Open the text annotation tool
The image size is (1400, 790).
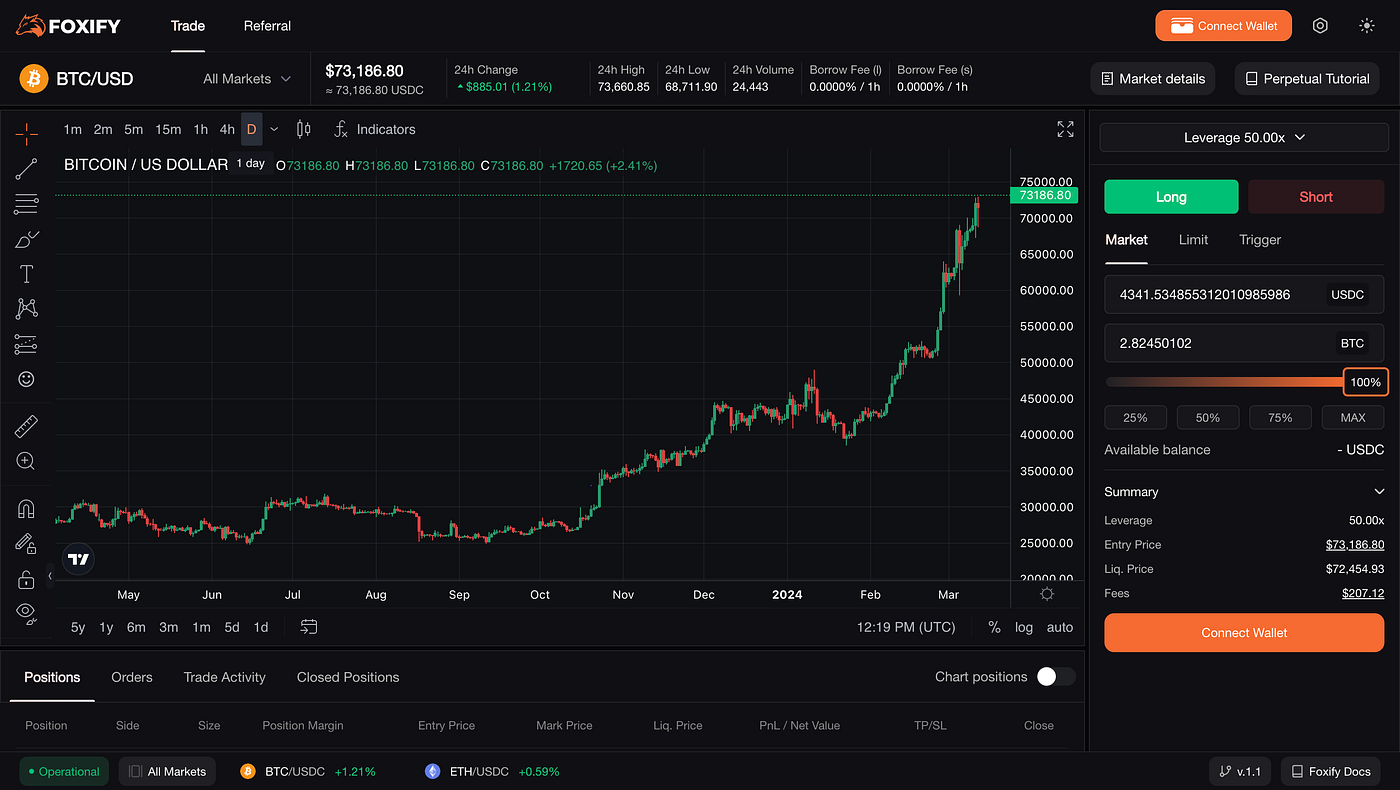tap(25, 273)
